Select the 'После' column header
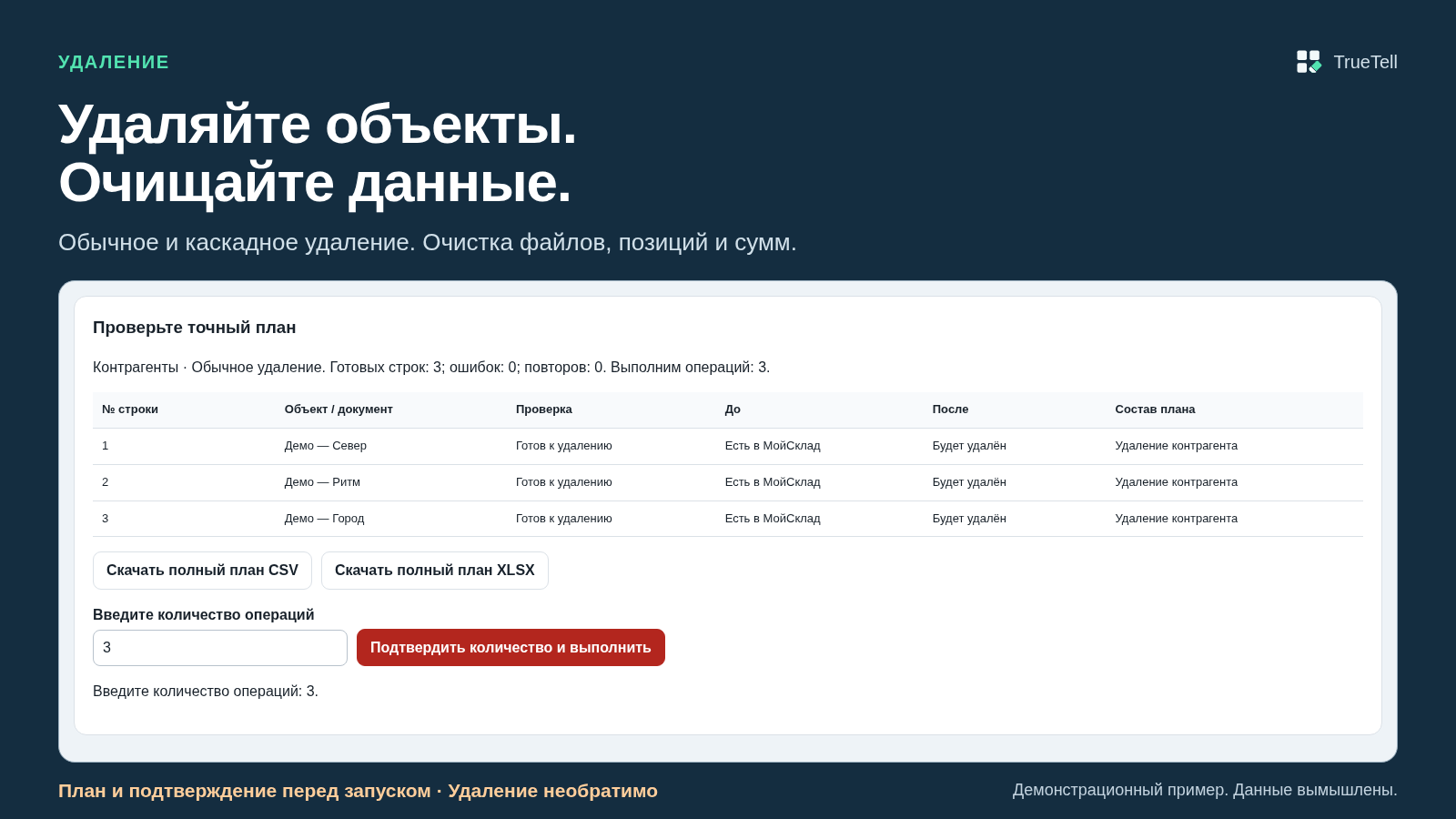 point(950,409)
